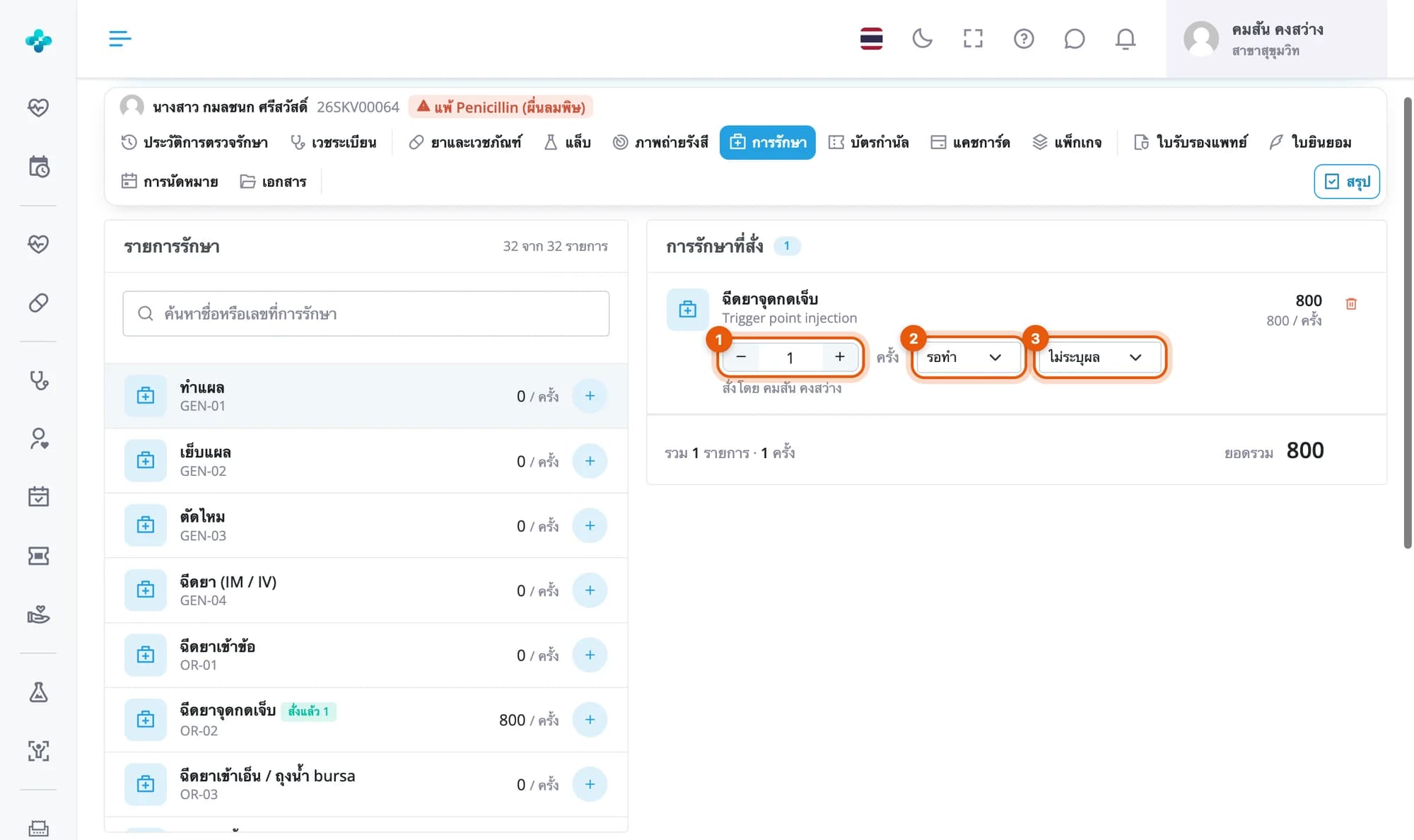Increase quantity with plus stepper
The height and width of the screenshot is (840, 1414).
pyautogui.click(x=839, y=357)
